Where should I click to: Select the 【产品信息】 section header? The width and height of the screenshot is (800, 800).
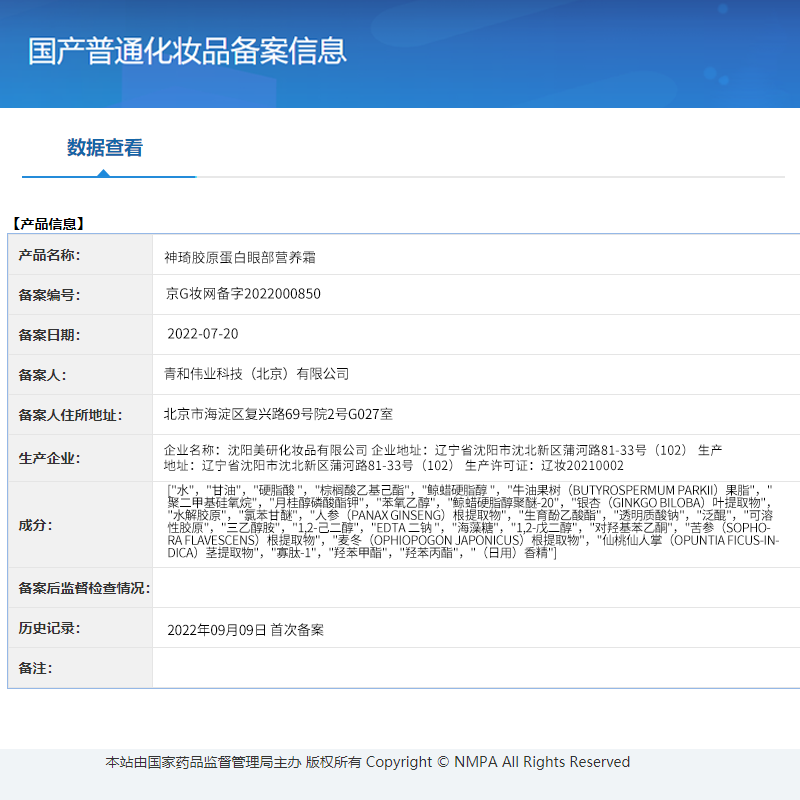[x=47, y=223]
